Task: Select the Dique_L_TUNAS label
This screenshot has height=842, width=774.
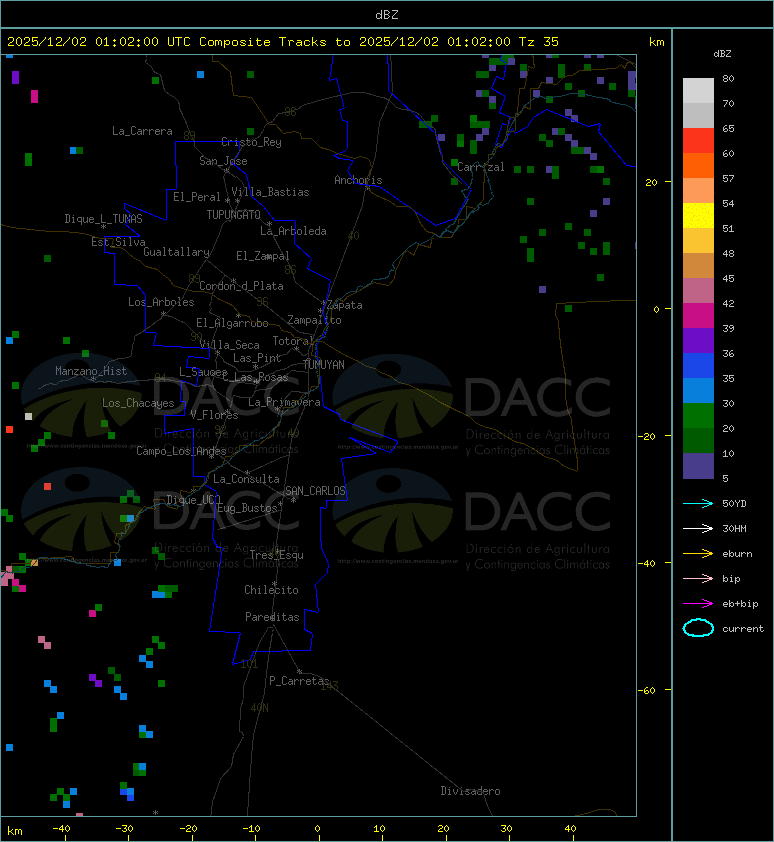Action: point(103,219)
